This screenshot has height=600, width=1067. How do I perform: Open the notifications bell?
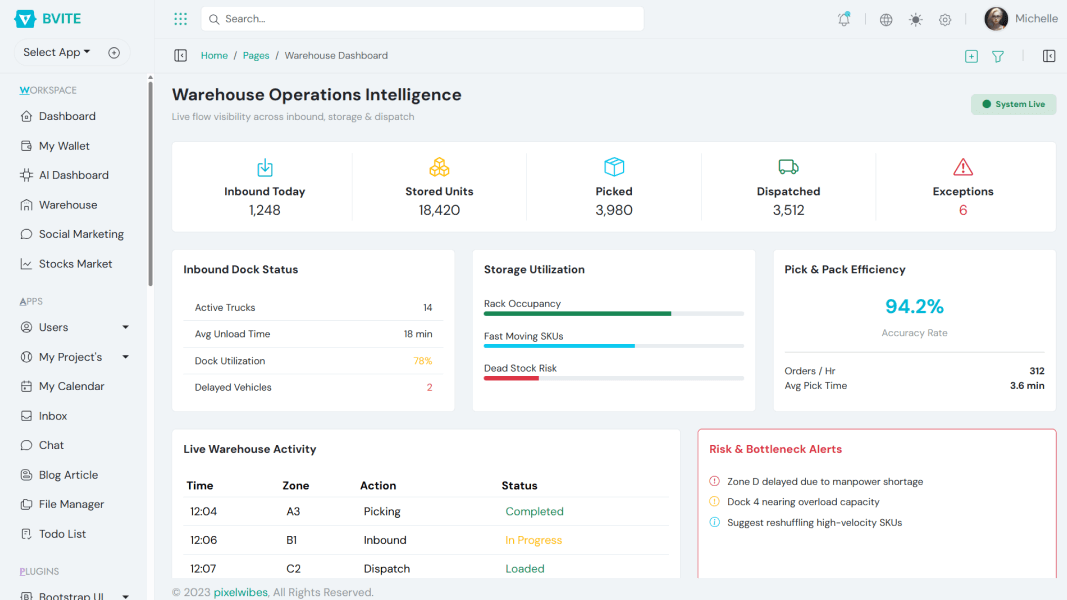coord(843,18)
